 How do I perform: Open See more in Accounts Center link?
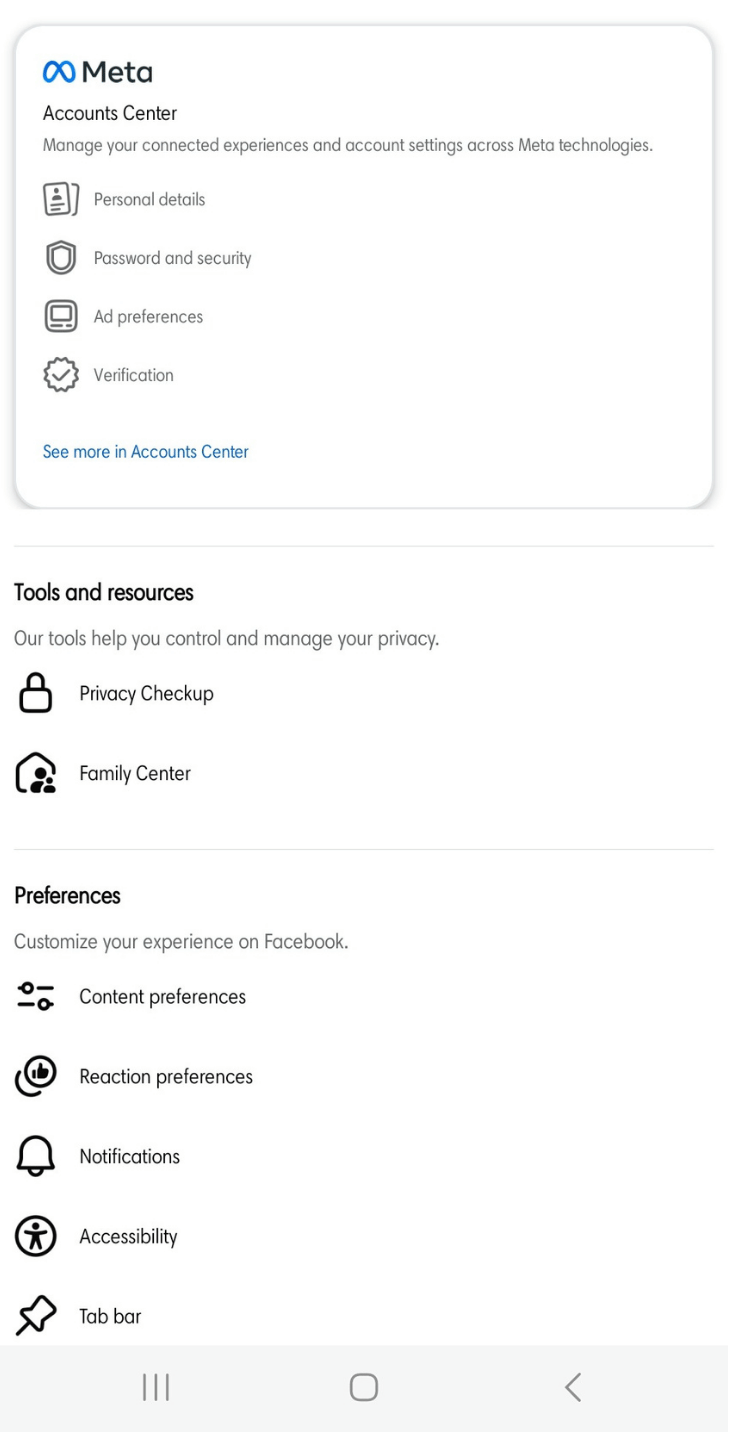pos(145,452)
